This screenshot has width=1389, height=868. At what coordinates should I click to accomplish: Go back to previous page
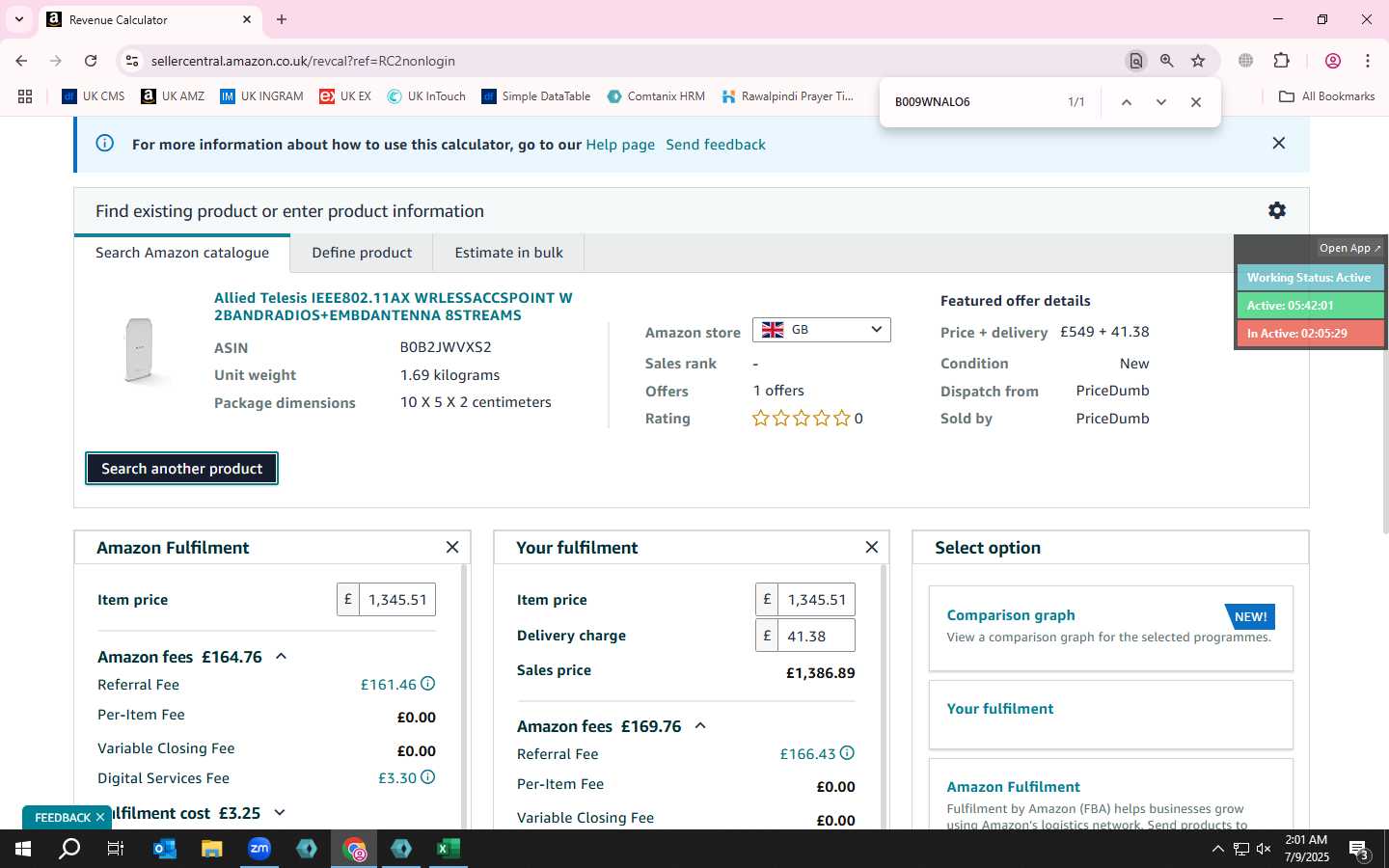[x=21, y=61]
